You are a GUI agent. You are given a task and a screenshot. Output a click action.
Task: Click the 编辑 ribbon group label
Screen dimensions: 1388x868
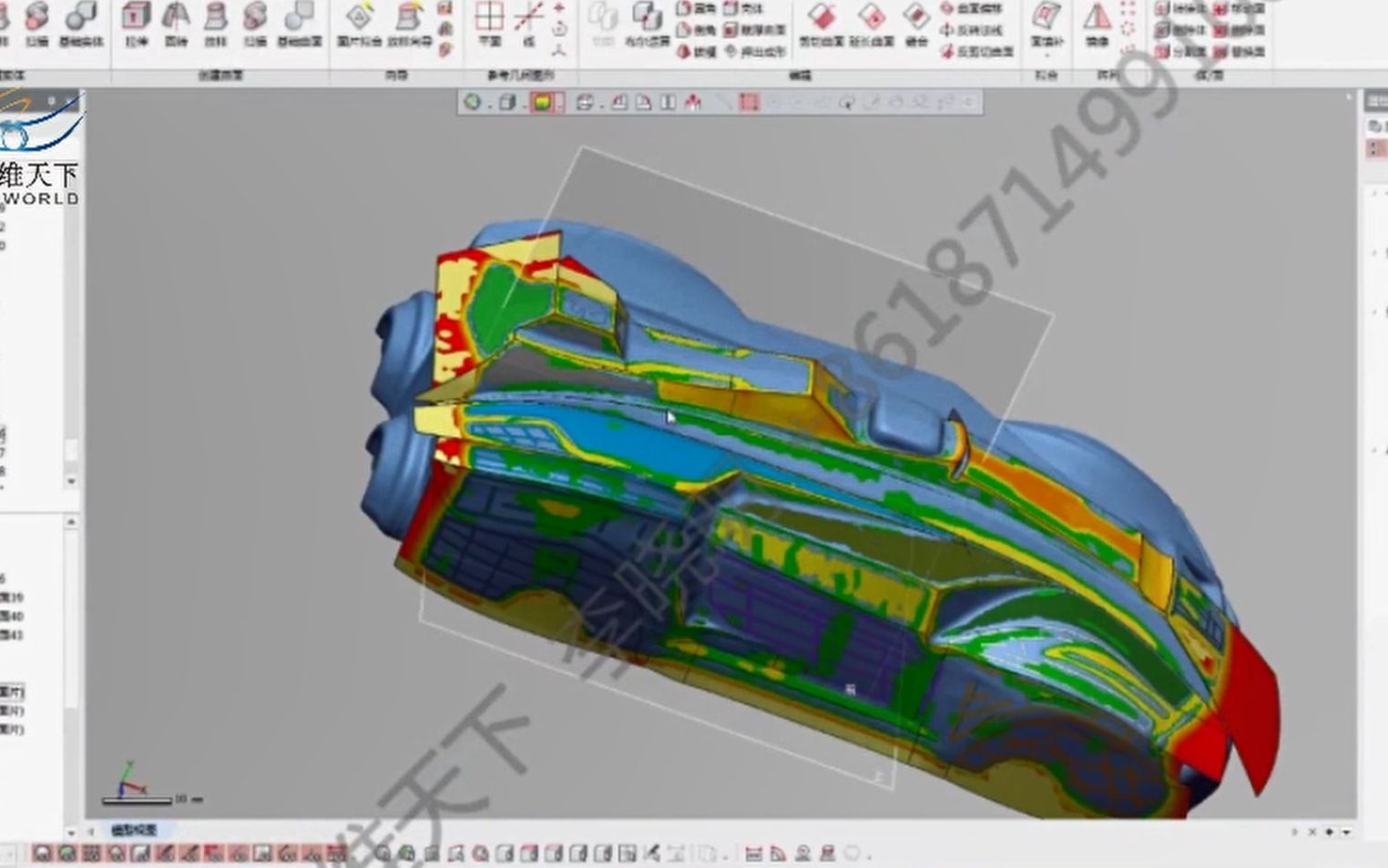coord(800,76)
